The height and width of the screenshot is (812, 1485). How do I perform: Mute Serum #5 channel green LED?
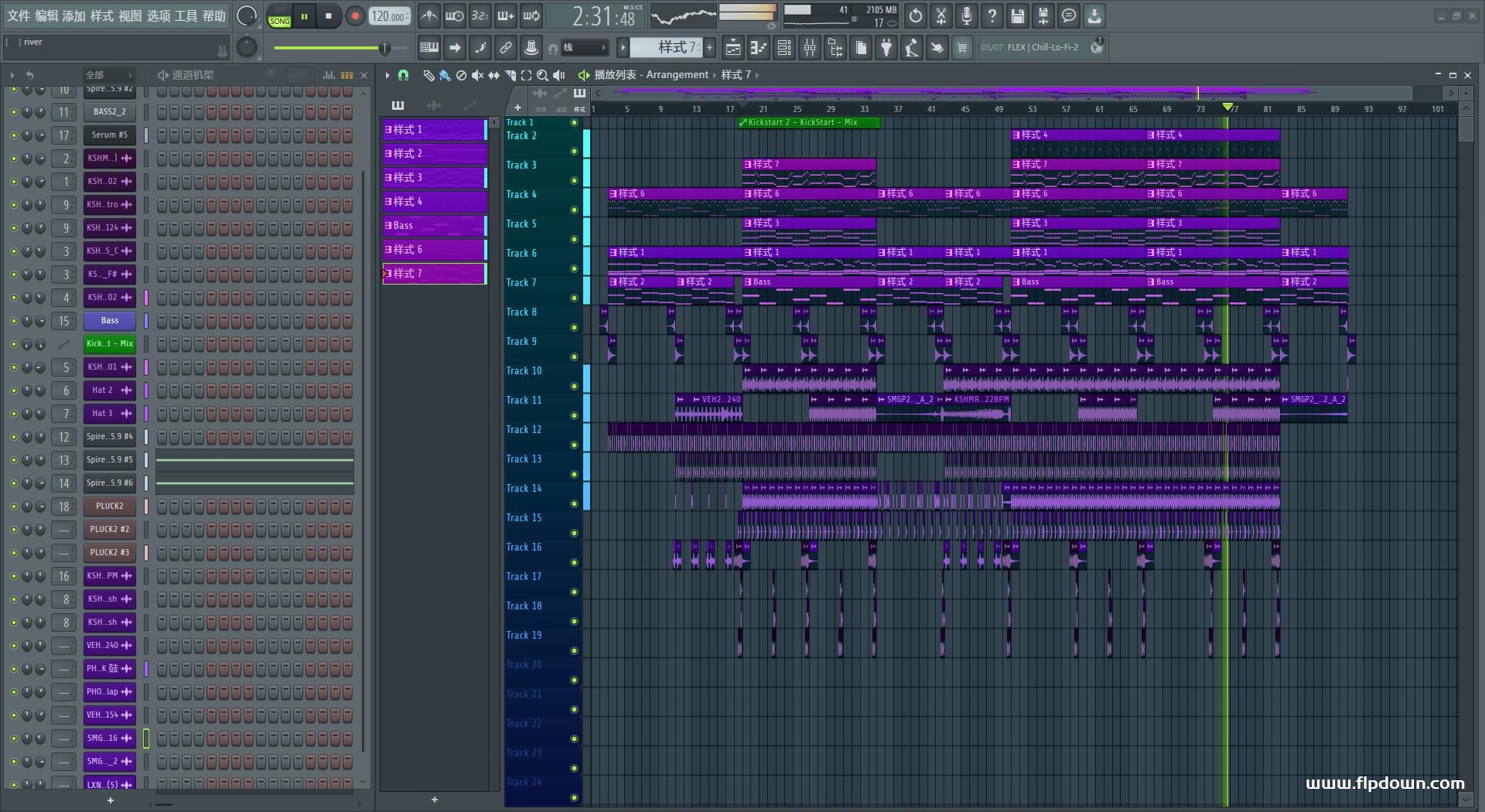pos(13,135)
